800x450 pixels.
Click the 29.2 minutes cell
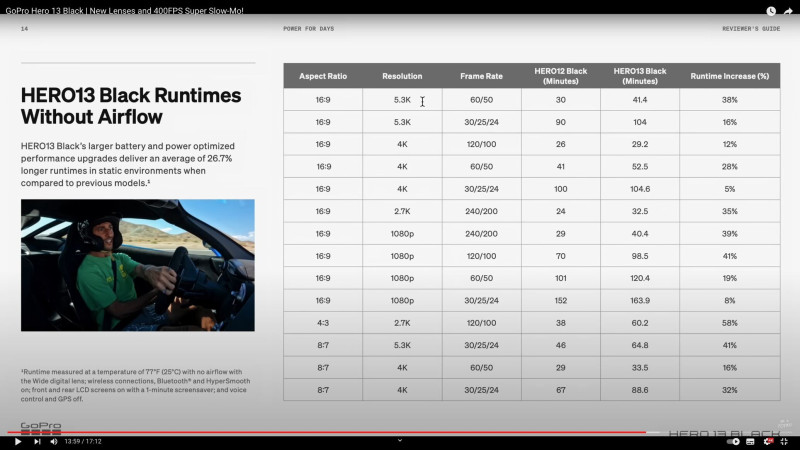click(x=640, y=144)
